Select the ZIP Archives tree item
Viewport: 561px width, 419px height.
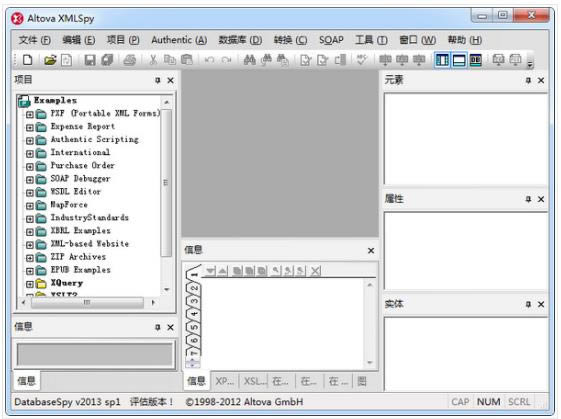pos(78,257)
